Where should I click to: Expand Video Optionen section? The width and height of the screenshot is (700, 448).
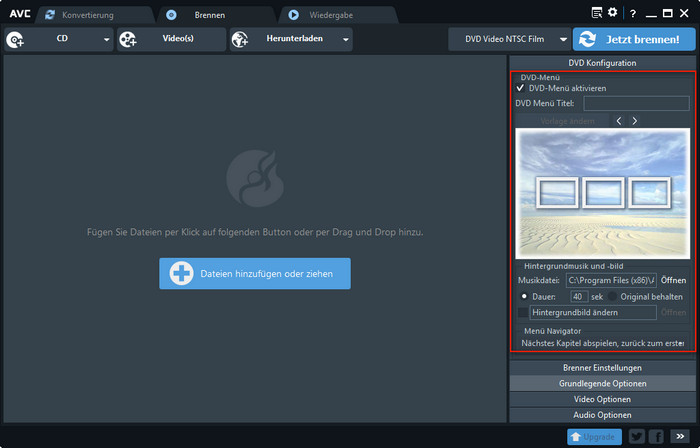click(602, 399)
